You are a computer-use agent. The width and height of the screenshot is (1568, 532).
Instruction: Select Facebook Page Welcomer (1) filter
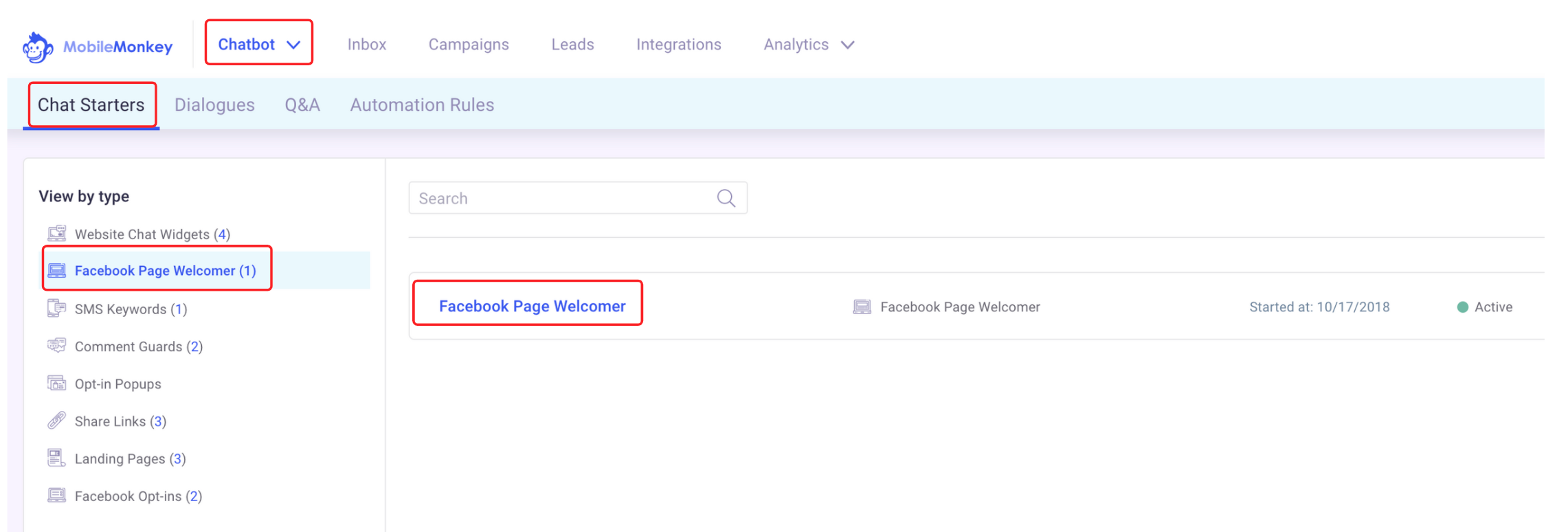click(x=166, y=270)
